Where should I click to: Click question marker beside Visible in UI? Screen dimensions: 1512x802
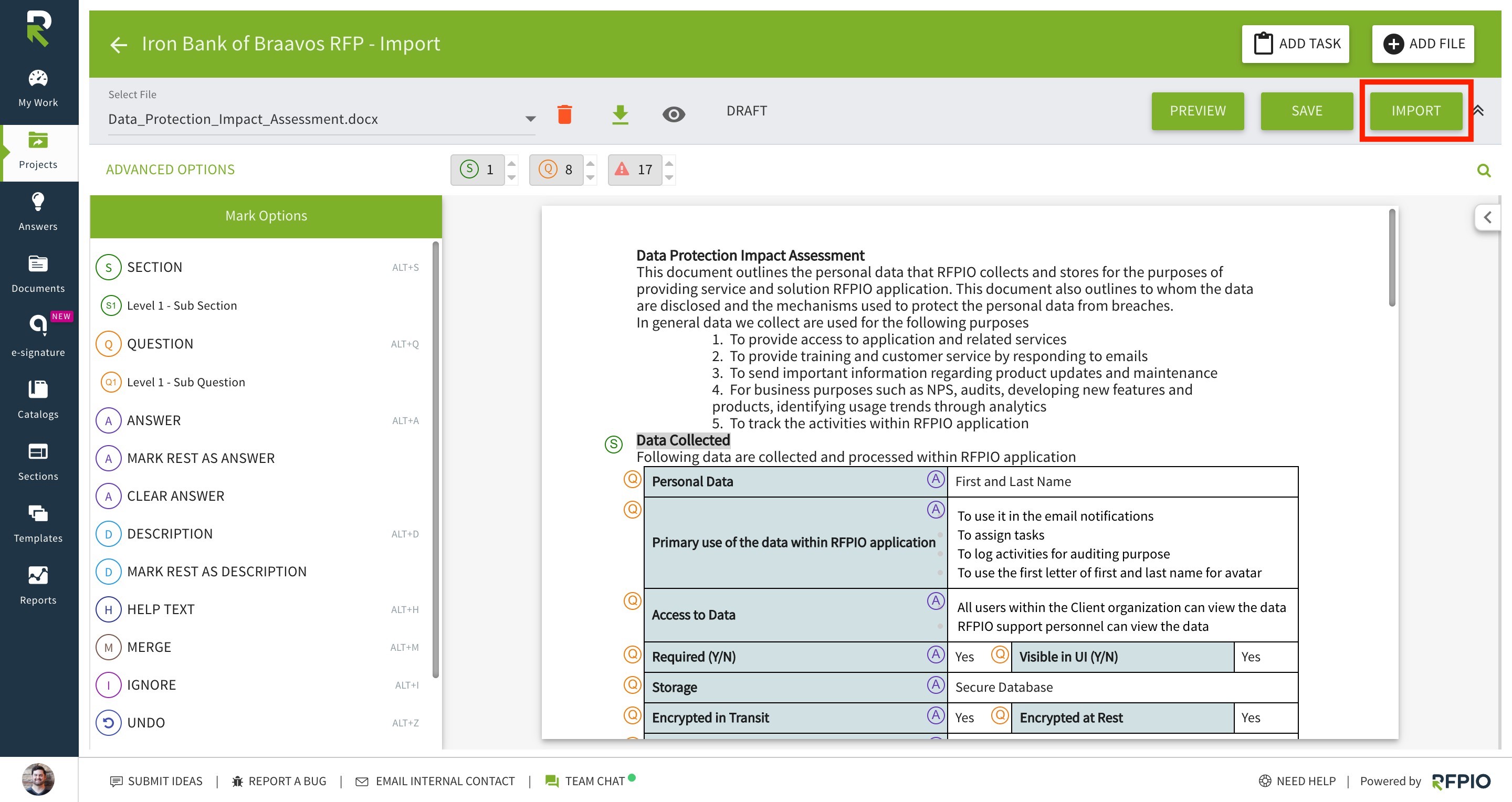coord(1000,654)
